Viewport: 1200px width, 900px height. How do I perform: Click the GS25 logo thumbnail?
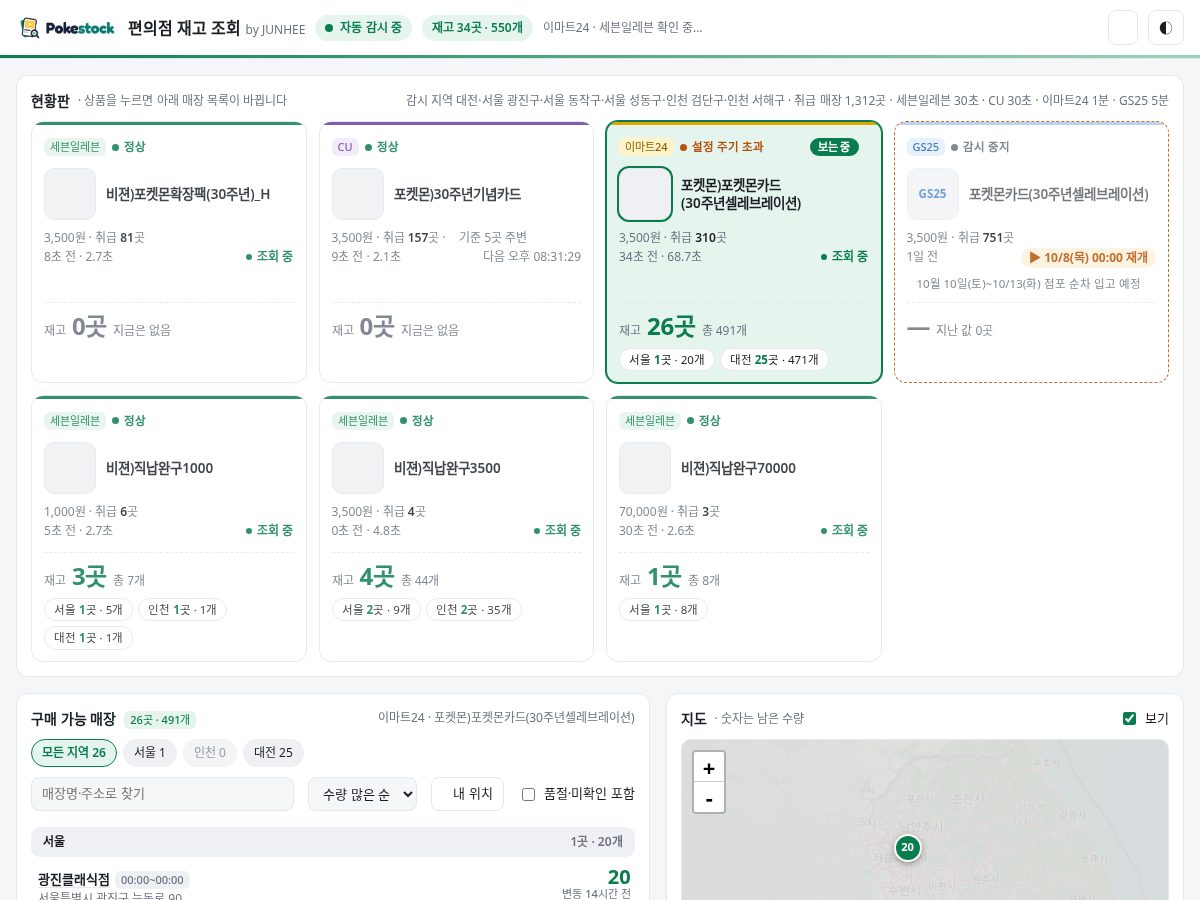933,194
